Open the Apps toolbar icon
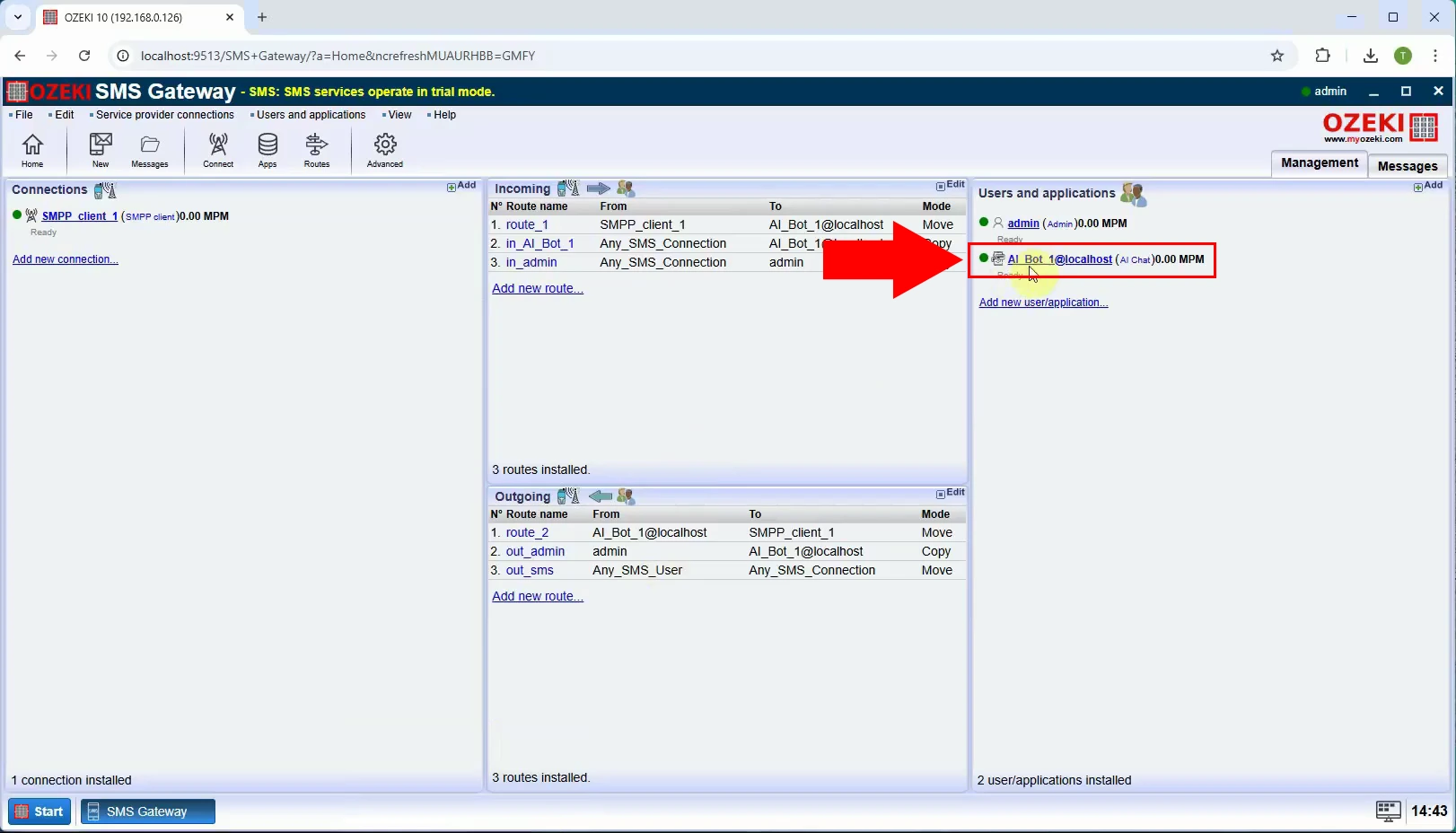The width and height of the screenshot is (1456, 833). [268, 150]
